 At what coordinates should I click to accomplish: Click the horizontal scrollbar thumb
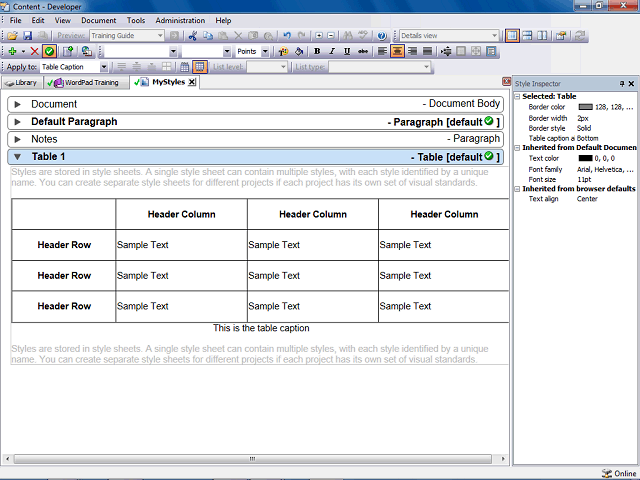[x=253, y=459]
